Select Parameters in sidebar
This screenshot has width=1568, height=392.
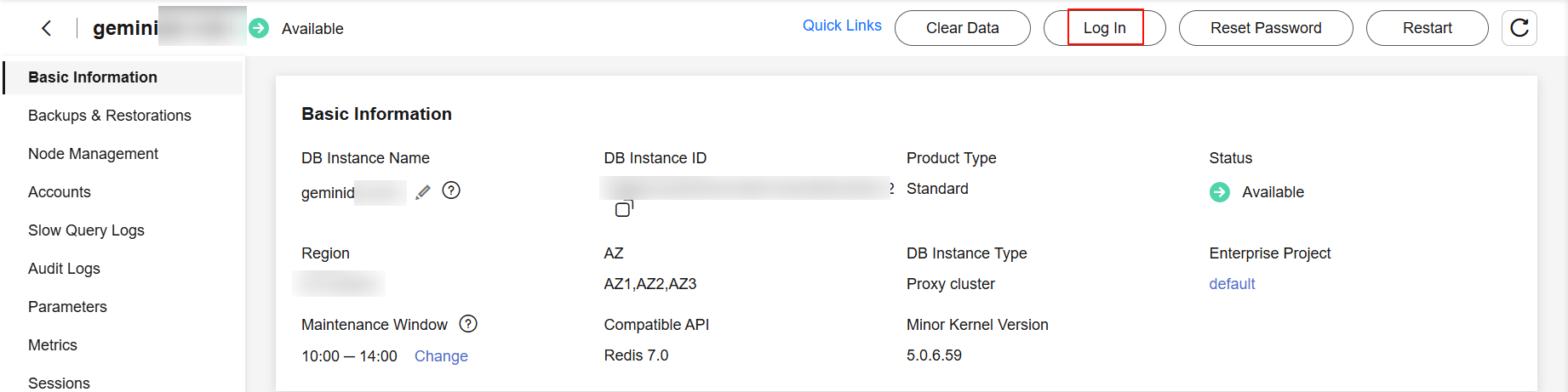coord(68,307)
